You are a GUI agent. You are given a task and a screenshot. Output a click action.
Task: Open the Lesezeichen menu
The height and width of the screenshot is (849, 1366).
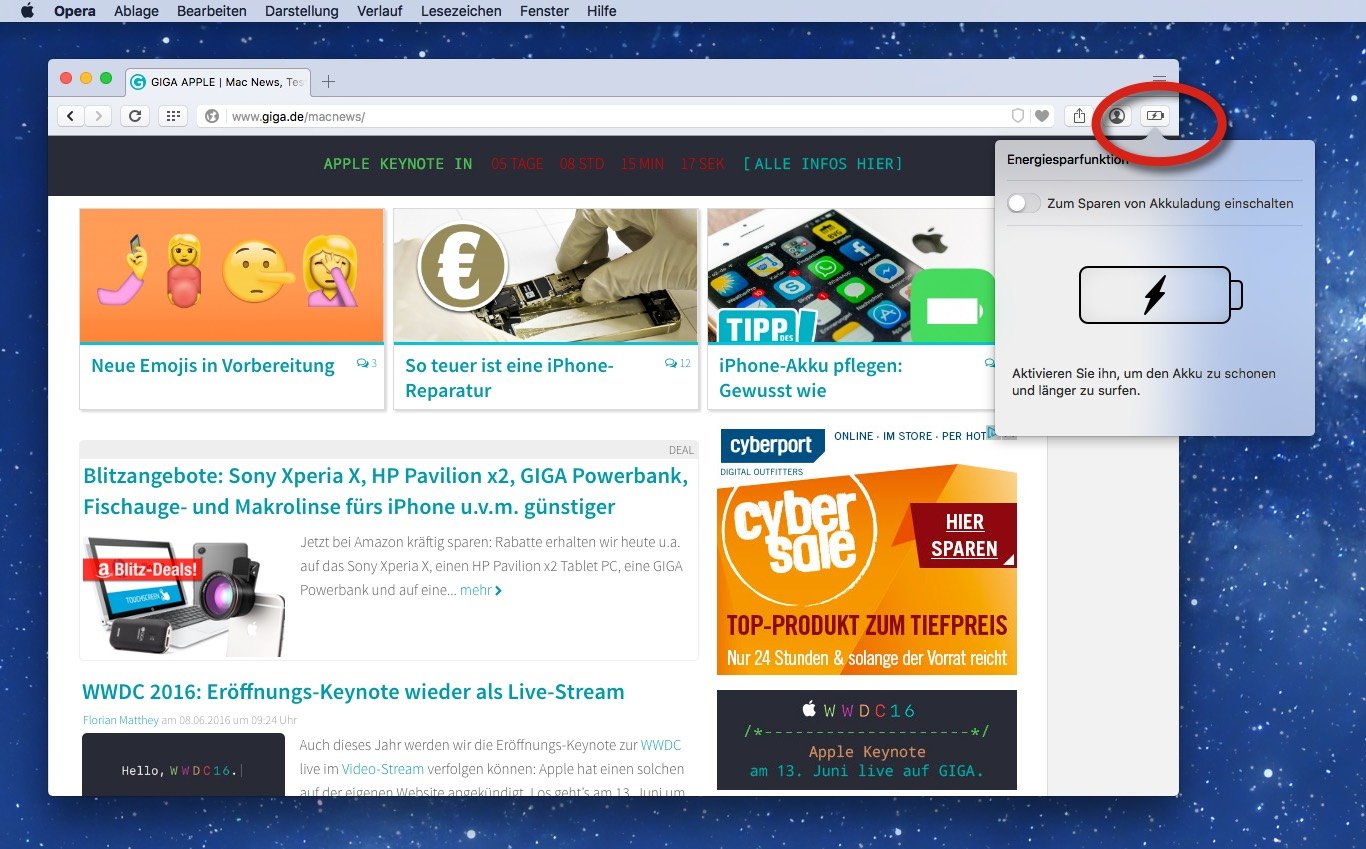point(462,11)
